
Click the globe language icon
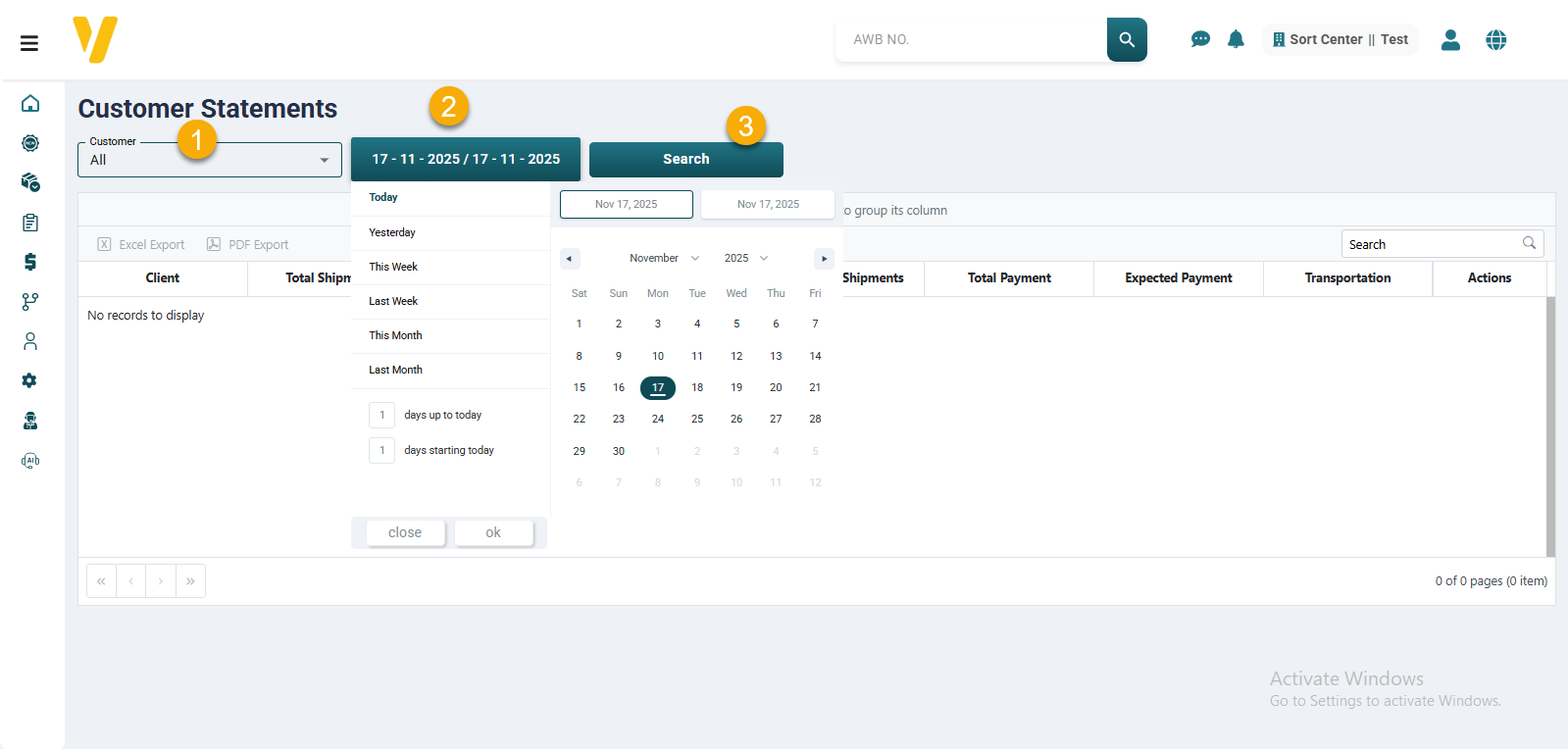(1495, 39)
